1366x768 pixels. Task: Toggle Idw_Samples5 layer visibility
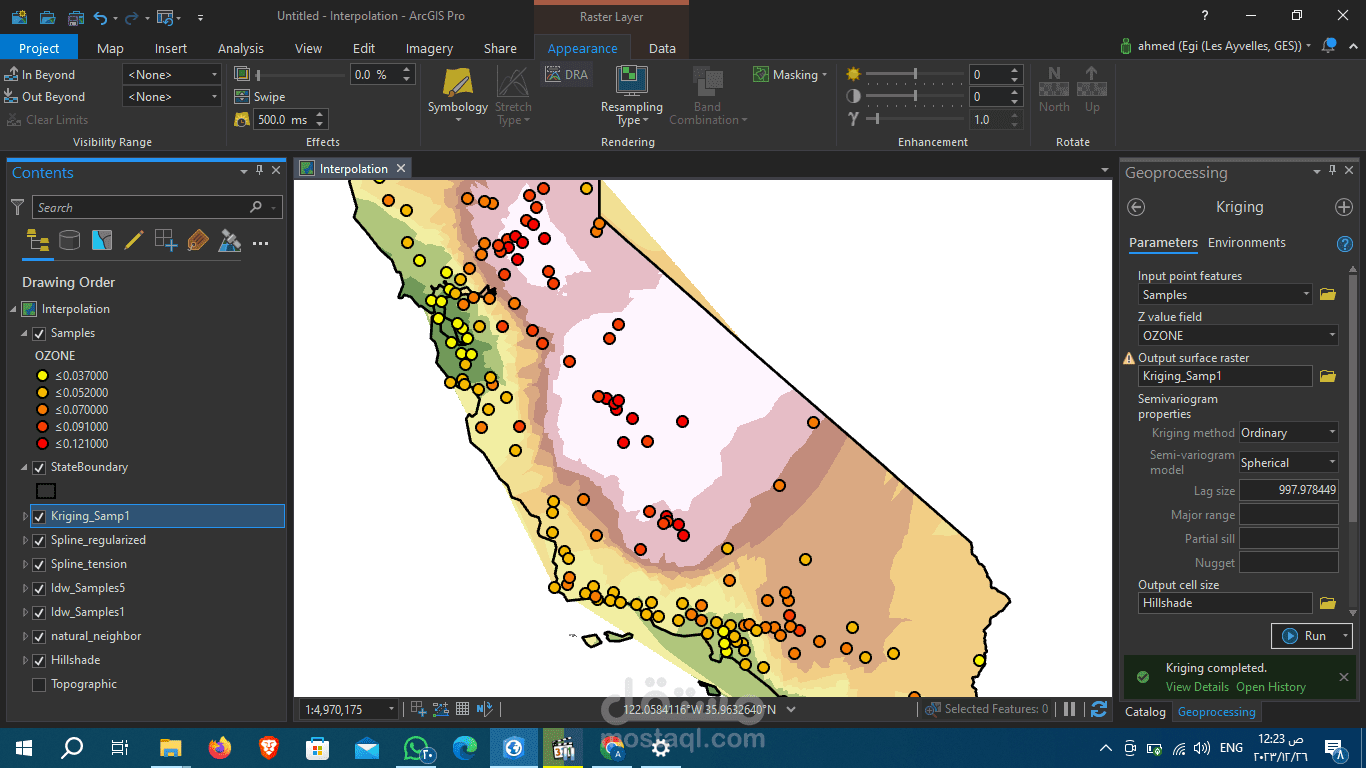pyautogui.click(x=39, y=588)
